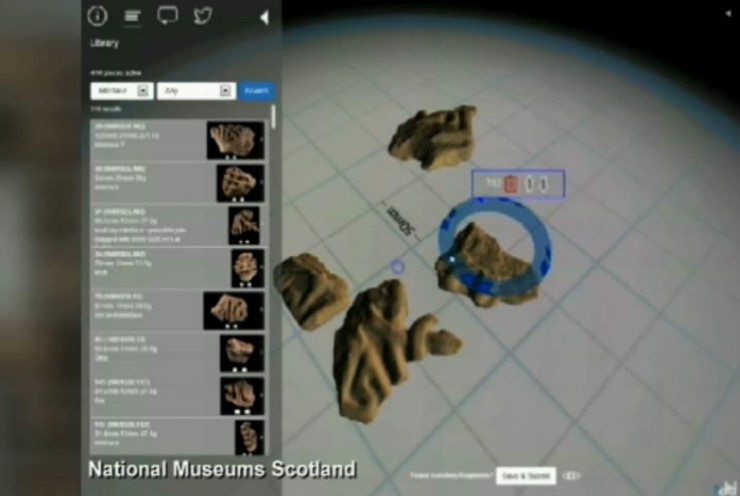Open the 'Any' filter dropdown
The height and width of the screenshot is (496, 740).
[x=196, y=91]
